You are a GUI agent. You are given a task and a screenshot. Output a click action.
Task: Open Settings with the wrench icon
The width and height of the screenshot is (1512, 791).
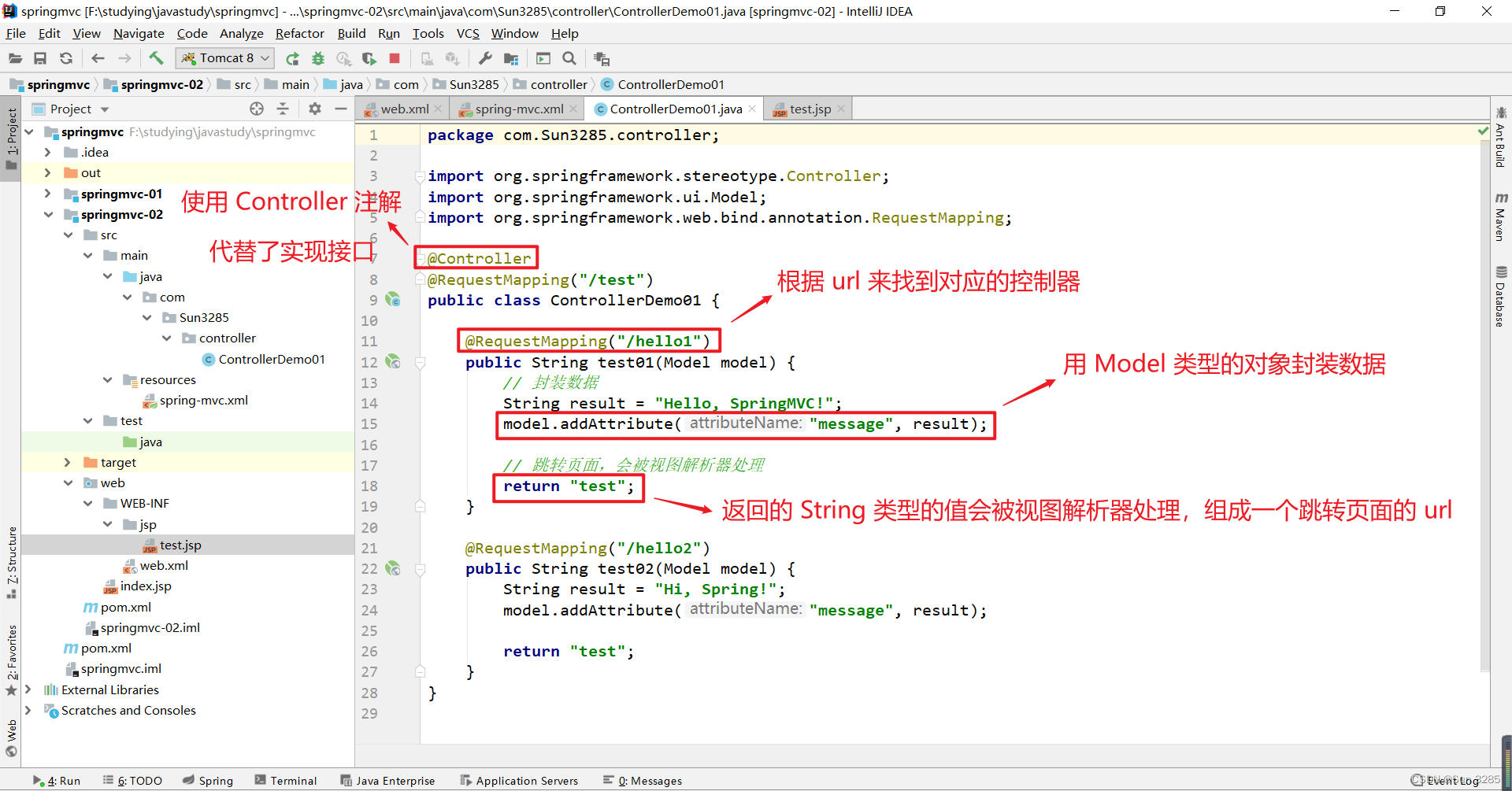tap(485, 58)
